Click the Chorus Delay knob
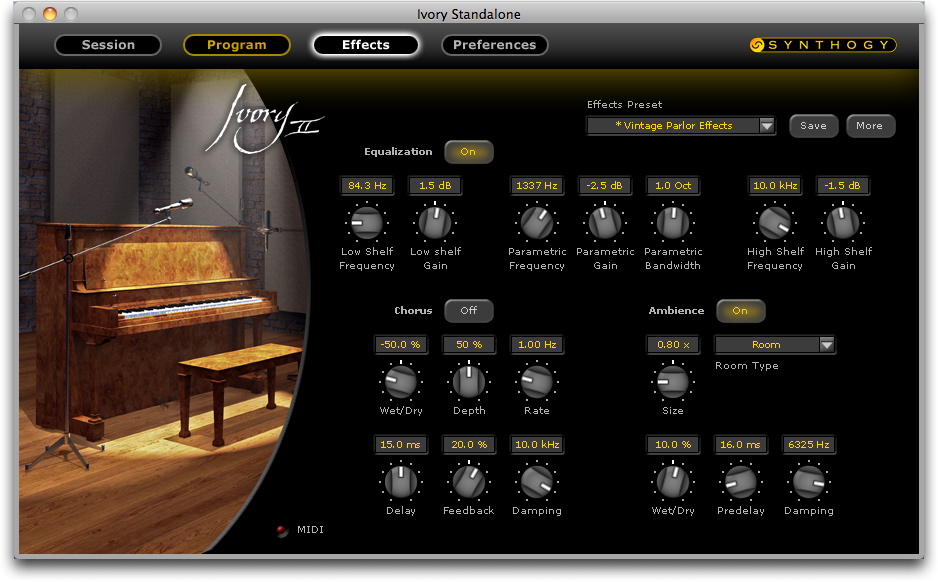 (401, 482)
